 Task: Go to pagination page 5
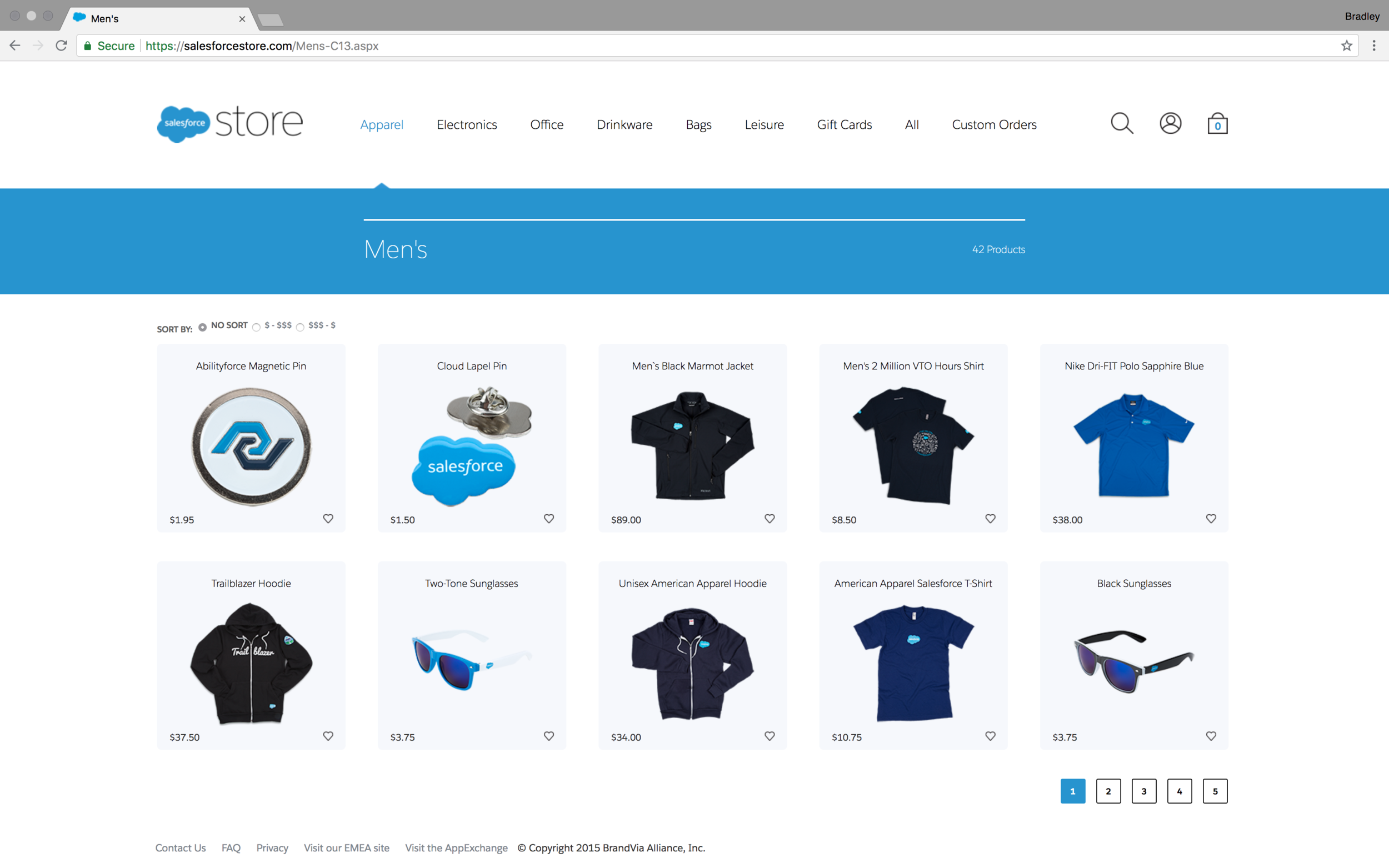tap(1215, 791)
